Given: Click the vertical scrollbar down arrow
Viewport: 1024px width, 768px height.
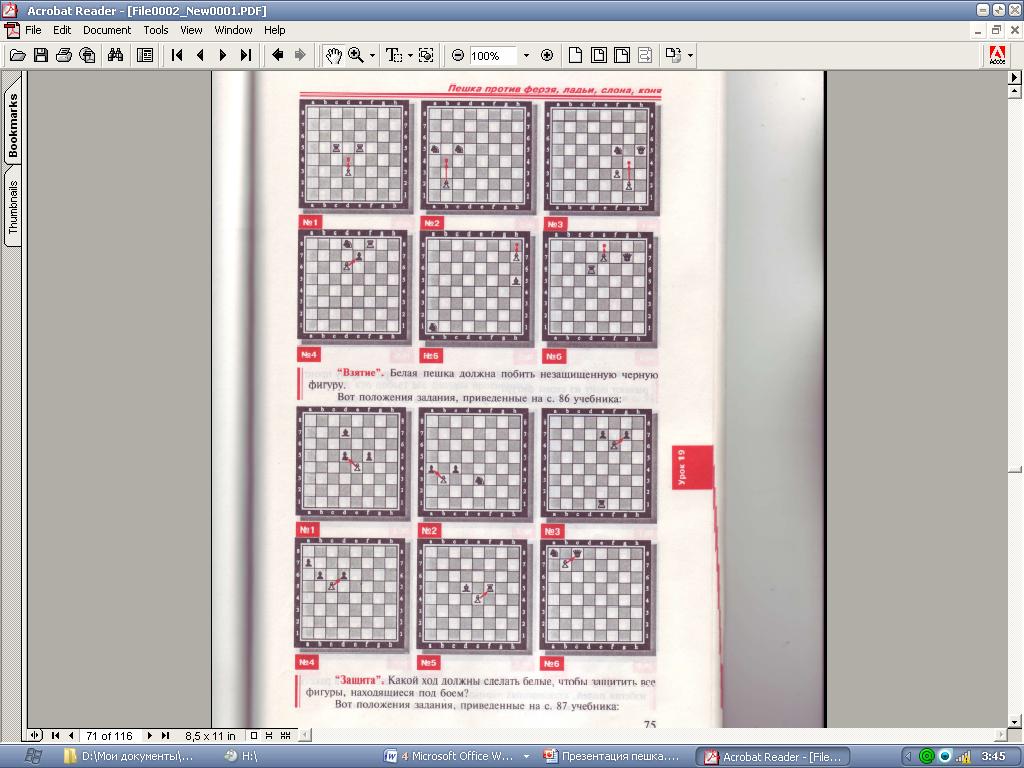Looking at the screenshot, I should [1015, 722].
